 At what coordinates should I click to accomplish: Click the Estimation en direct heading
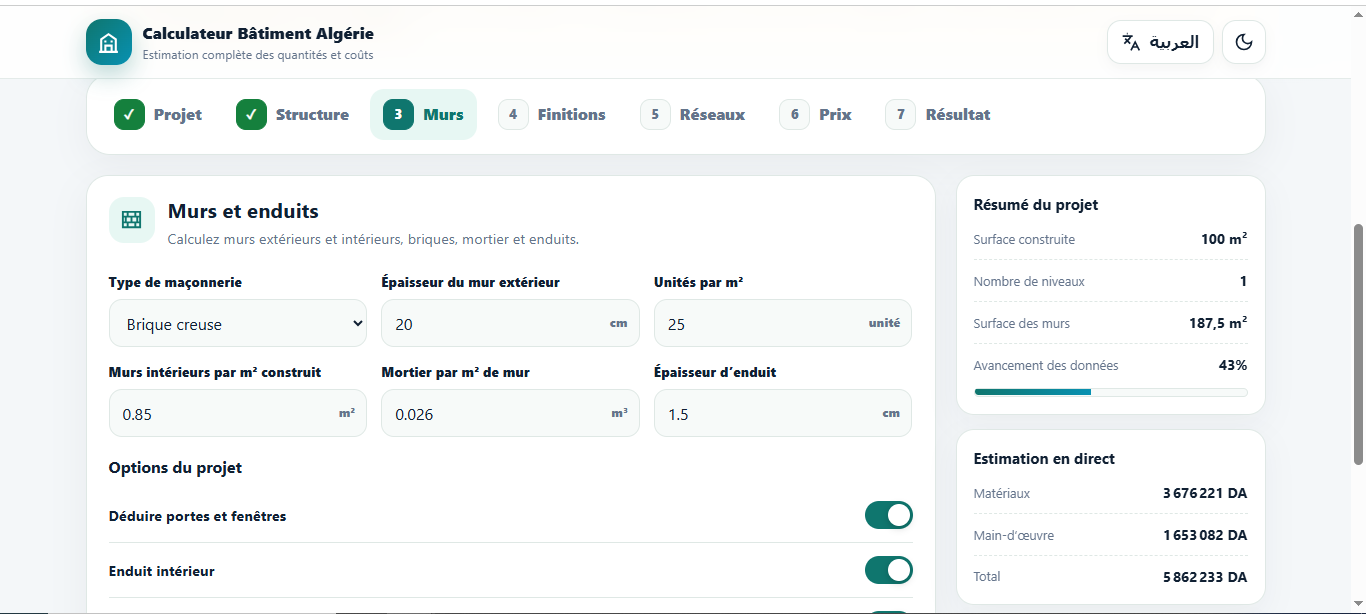click(x=1044, y=458)
